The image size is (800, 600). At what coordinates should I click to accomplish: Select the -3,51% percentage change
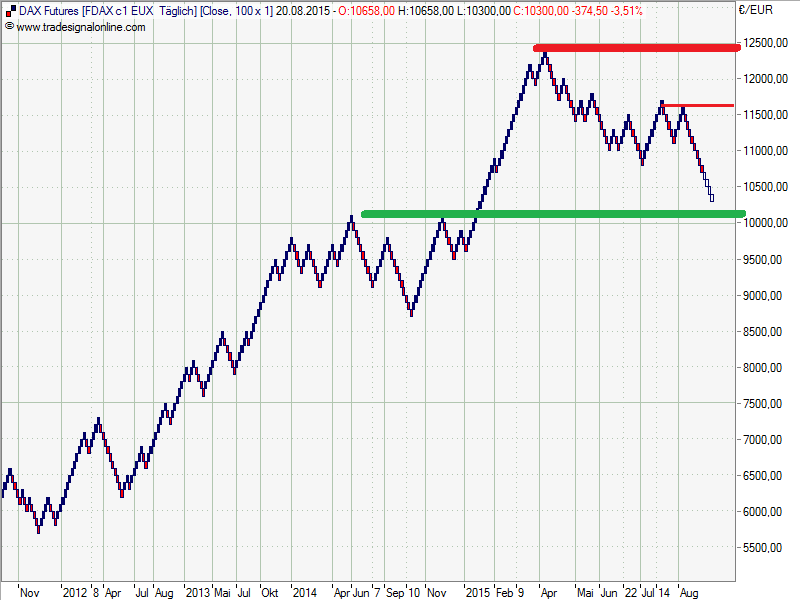coord(627,11)
